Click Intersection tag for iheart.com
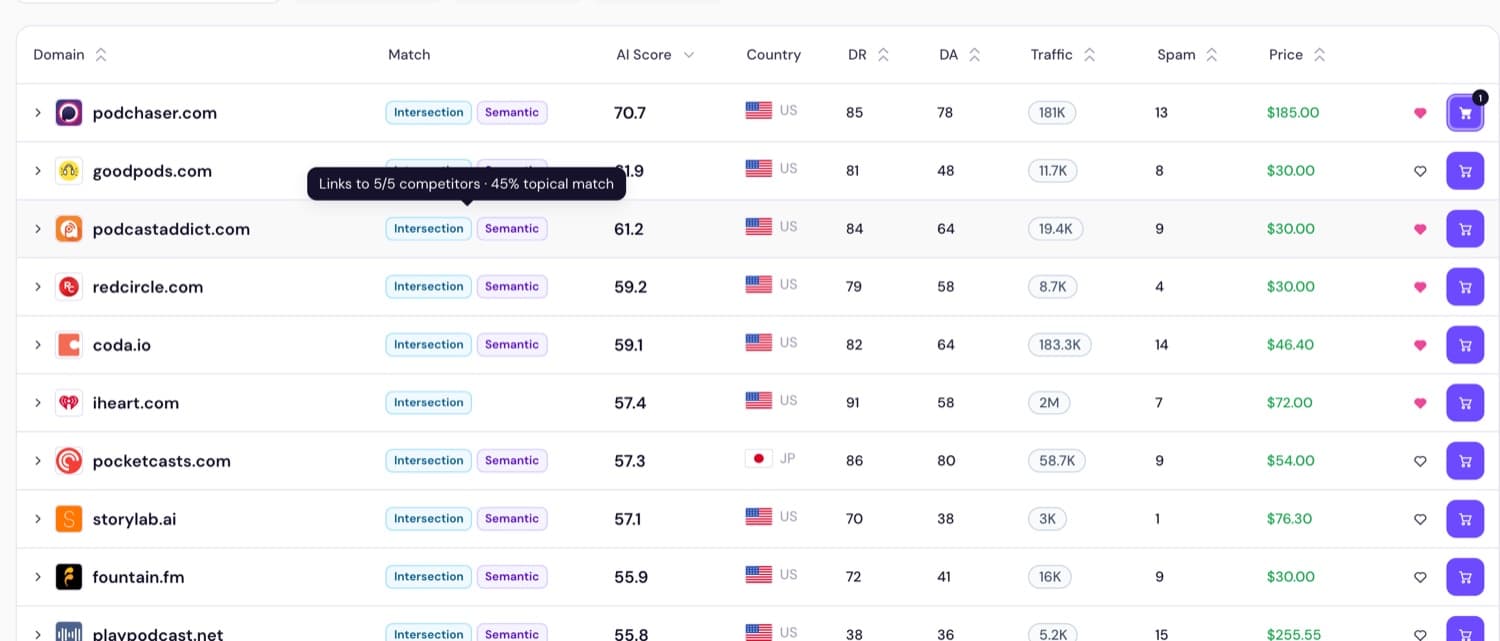 pyautogui.click(x=428, y=403)
